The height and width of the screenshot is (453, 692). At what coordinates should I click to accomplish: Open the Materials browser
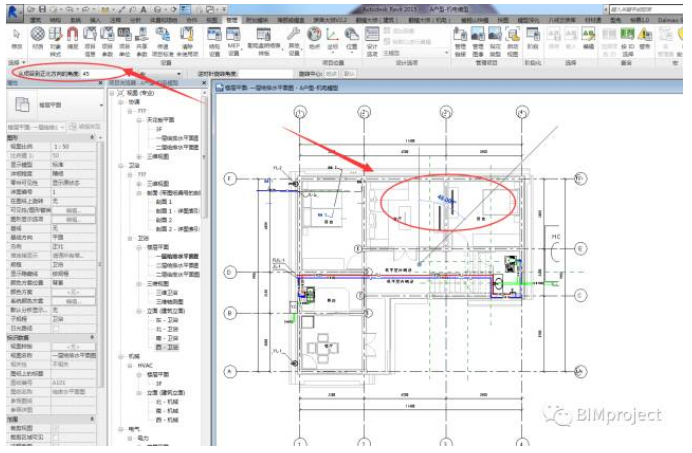coord(38,38)
